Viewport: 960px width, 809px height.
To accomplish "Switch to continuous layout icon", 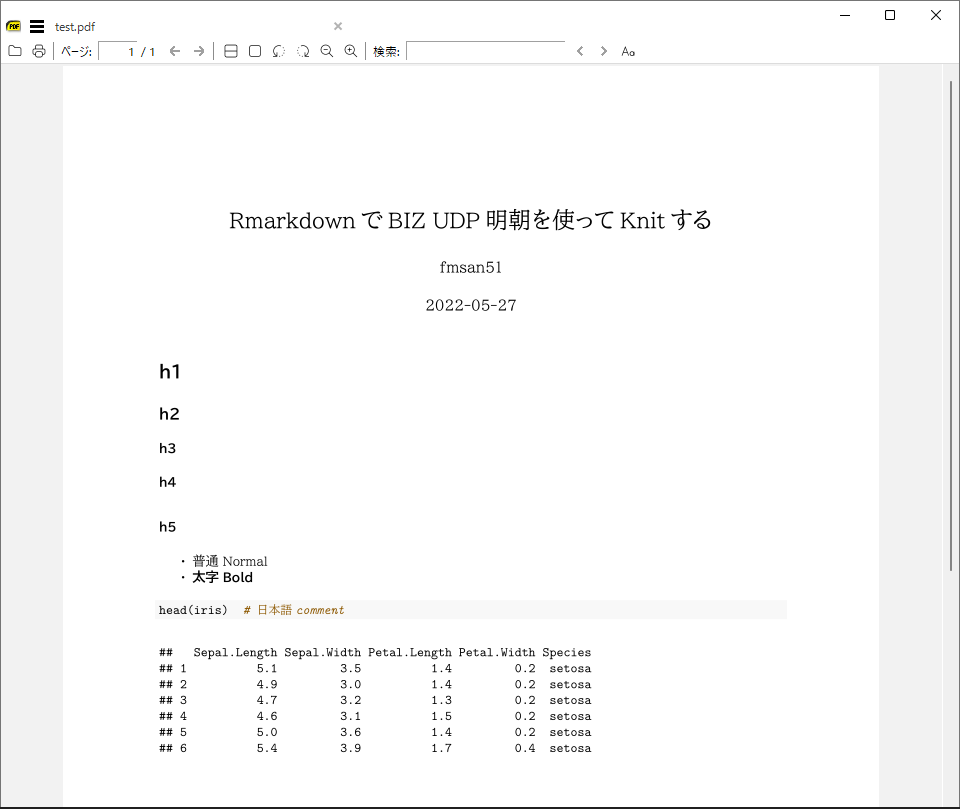I will tap(231, 51).
